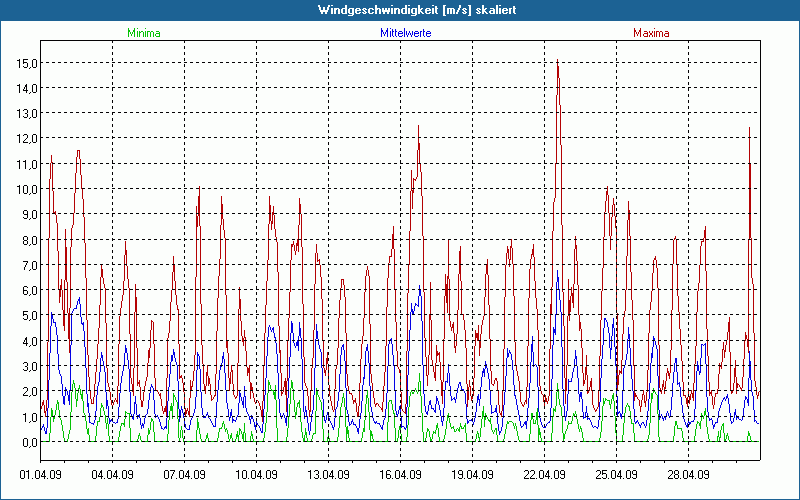800x500 pixels.
Task: Click the 8,0 y-axis label
Action: coord(29,240)
